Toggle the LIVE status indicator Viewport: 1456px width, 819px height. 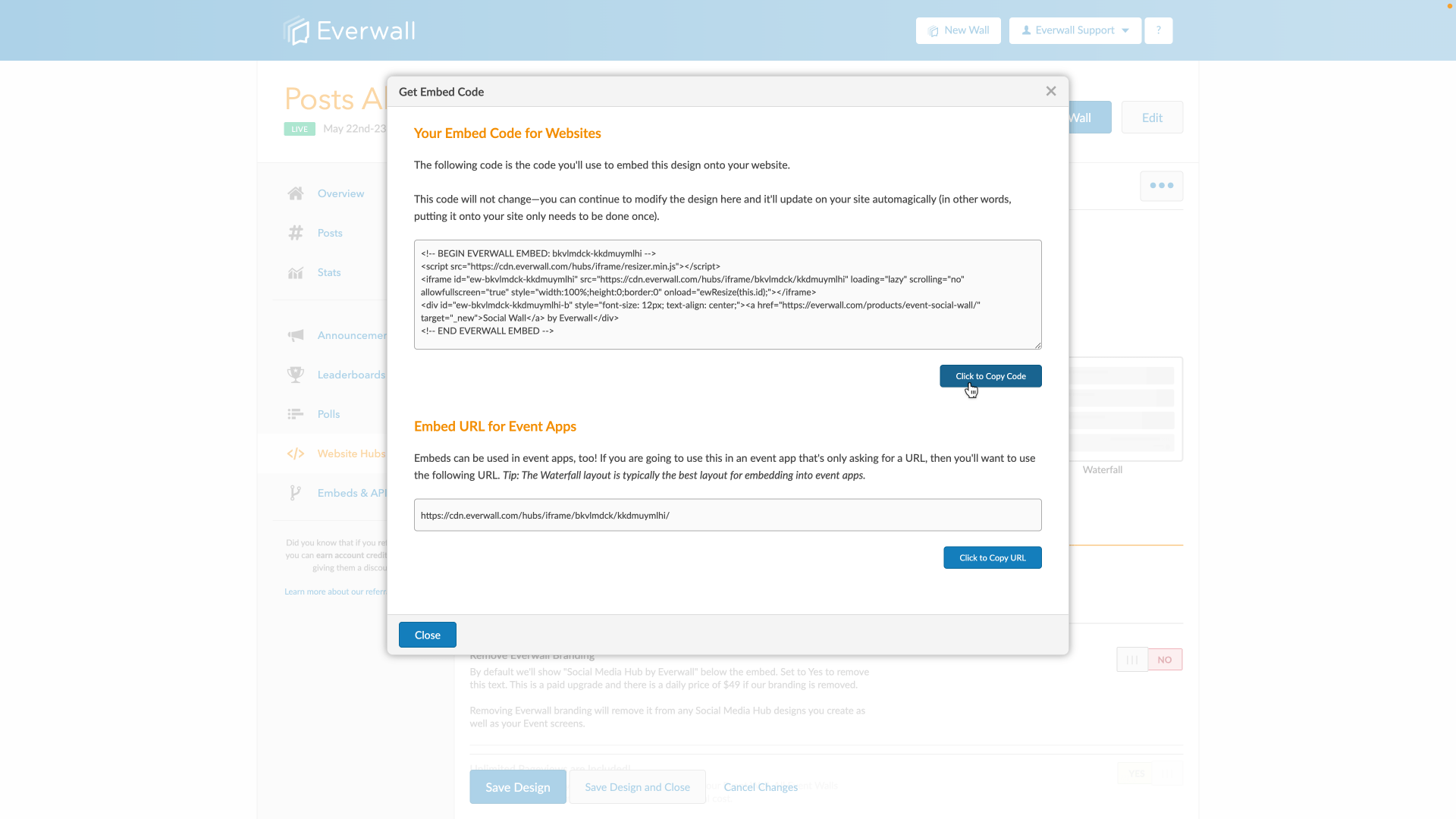coord(299,128)
